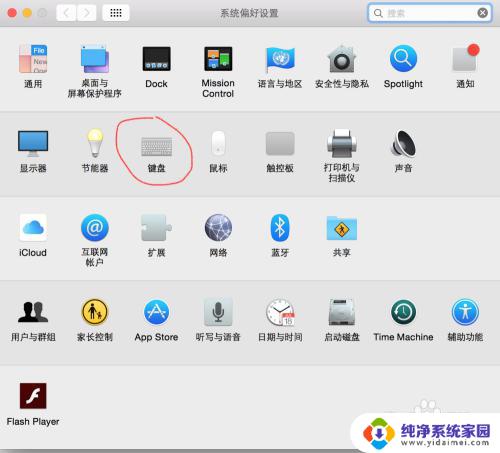Clear the search field with the X button
500x453 pixels.
(482, 13)
